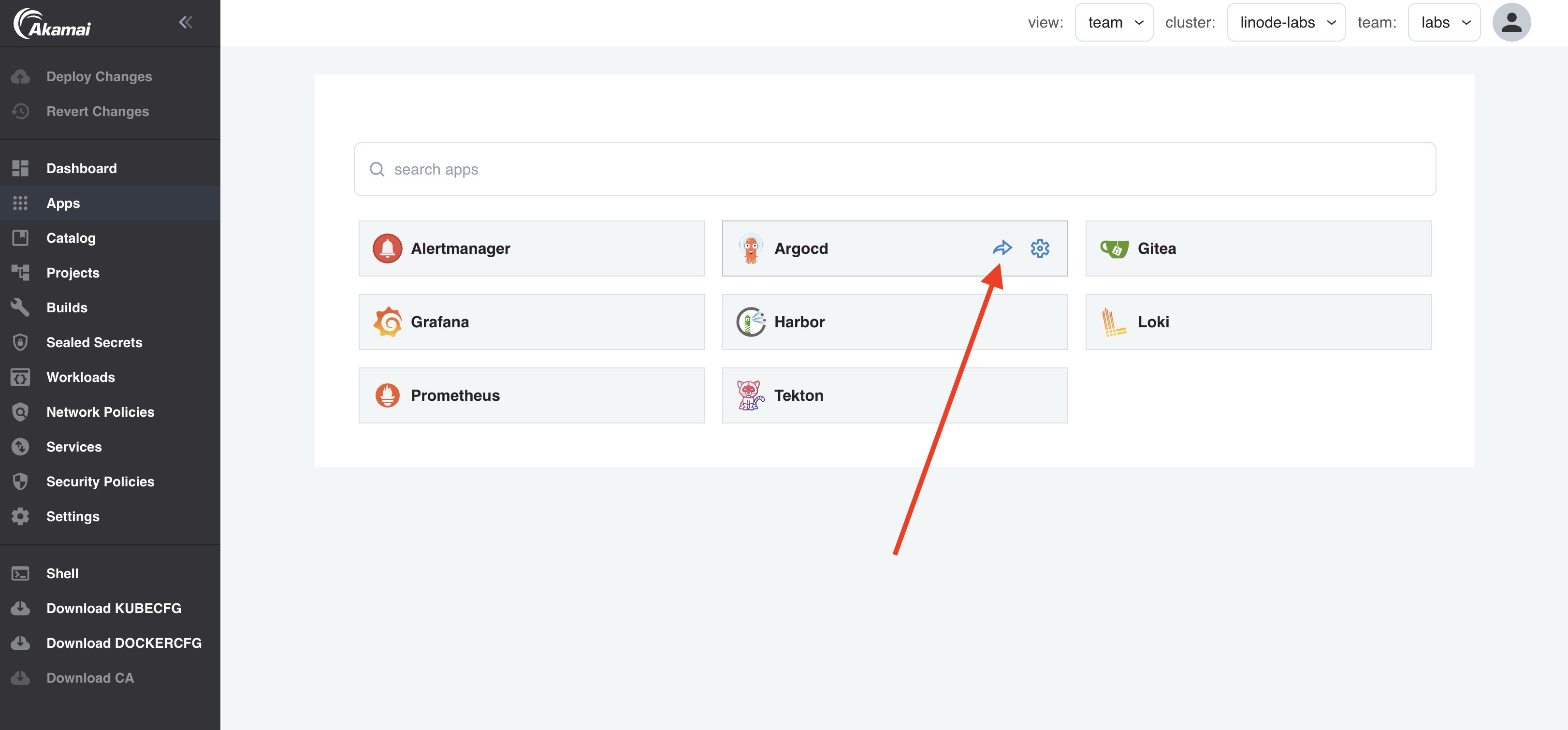Open the Settings menu item
Viewport: 1568px width, 730px height.
coord(110,516)
